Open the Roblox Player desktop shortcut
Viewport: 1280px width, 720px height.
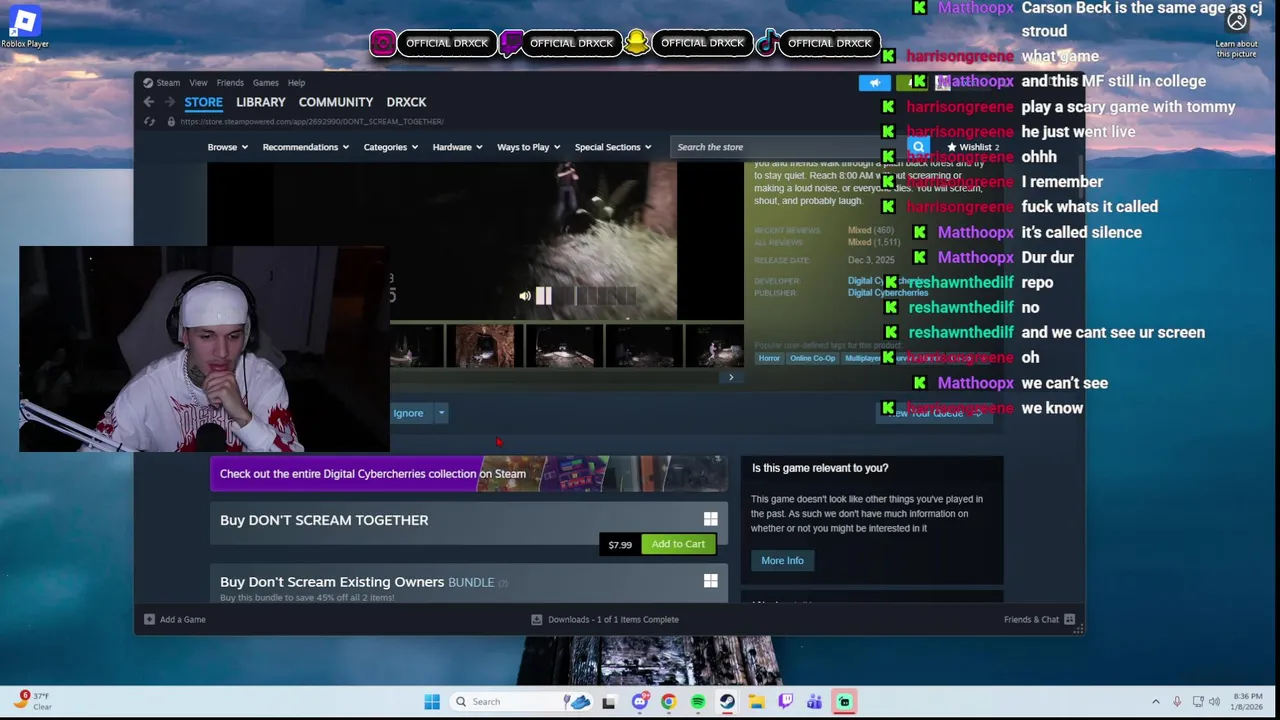(x=24, y=27)
